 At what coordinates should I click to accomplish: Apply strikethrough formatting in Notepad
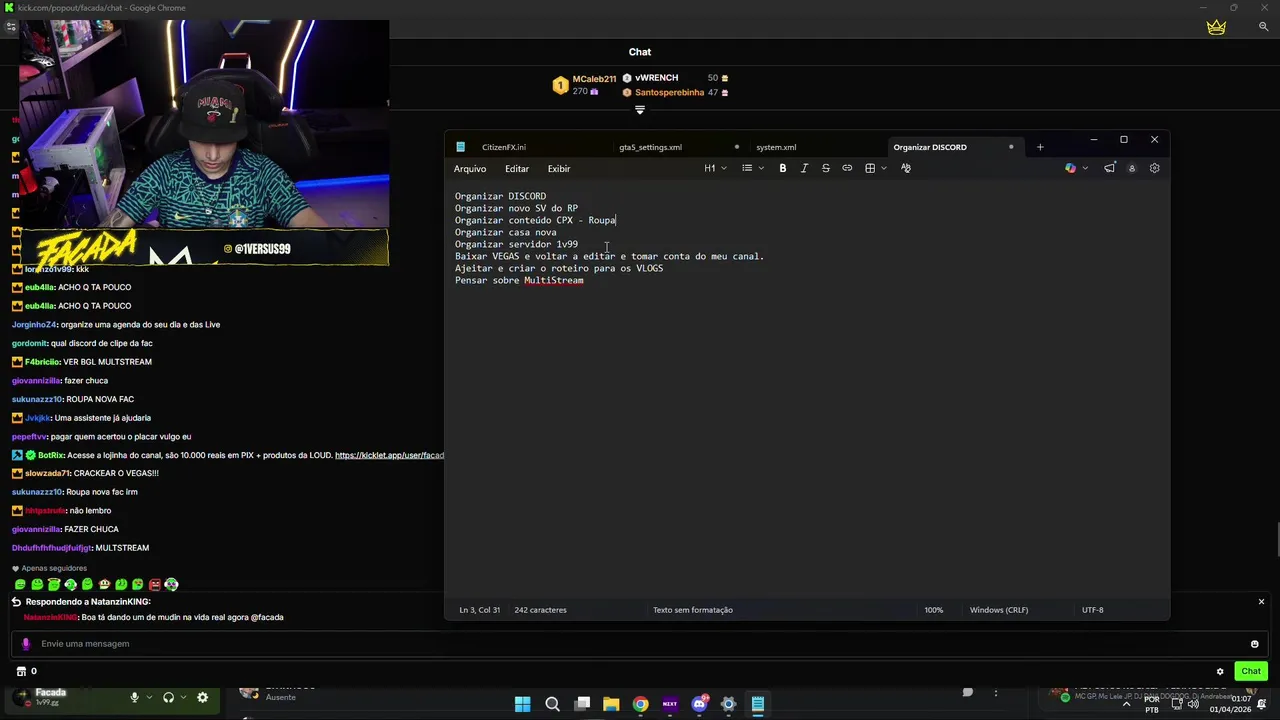826,168
